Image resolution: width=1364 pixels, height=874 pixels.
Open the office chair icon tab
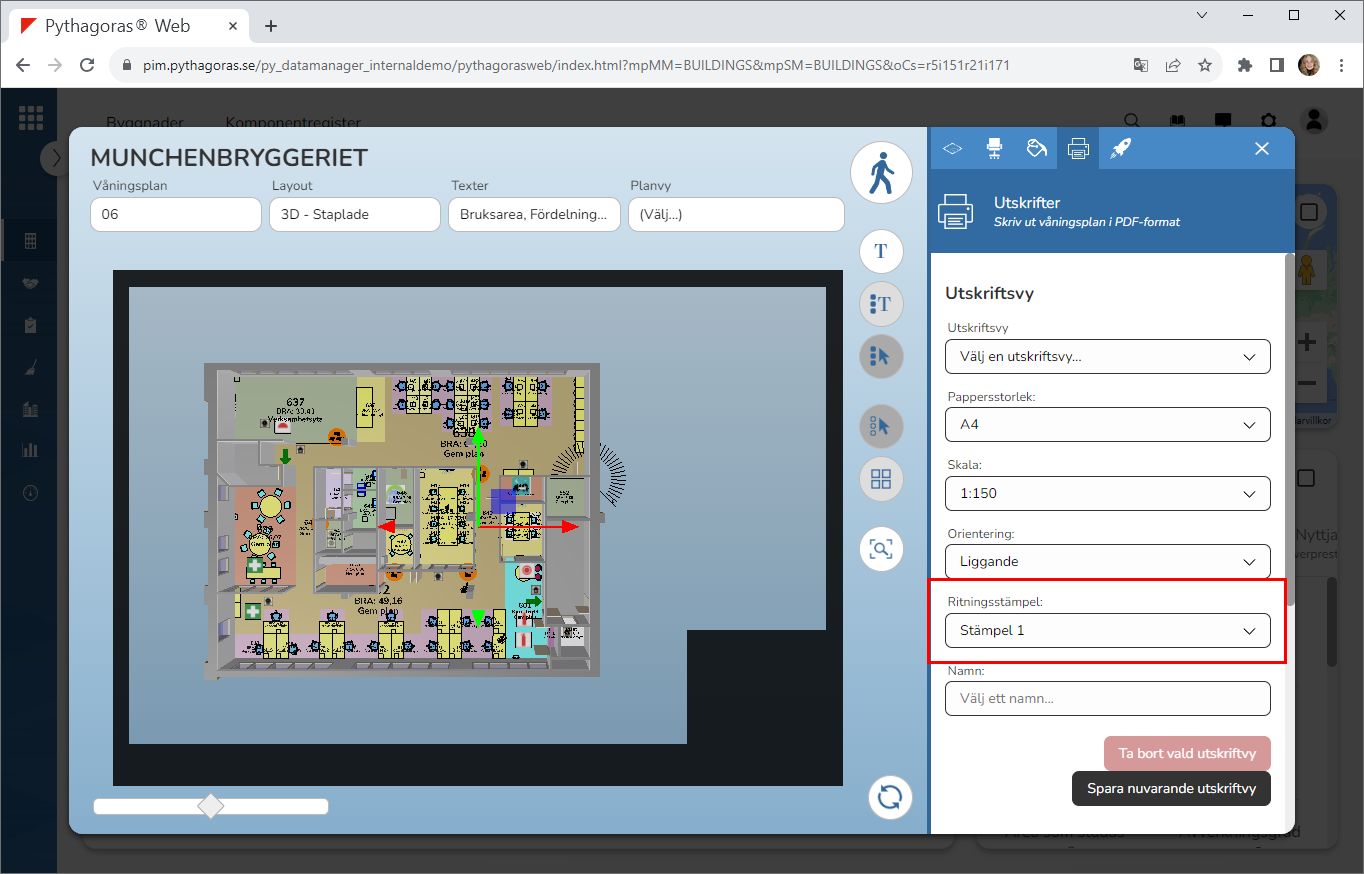(994, 148)
